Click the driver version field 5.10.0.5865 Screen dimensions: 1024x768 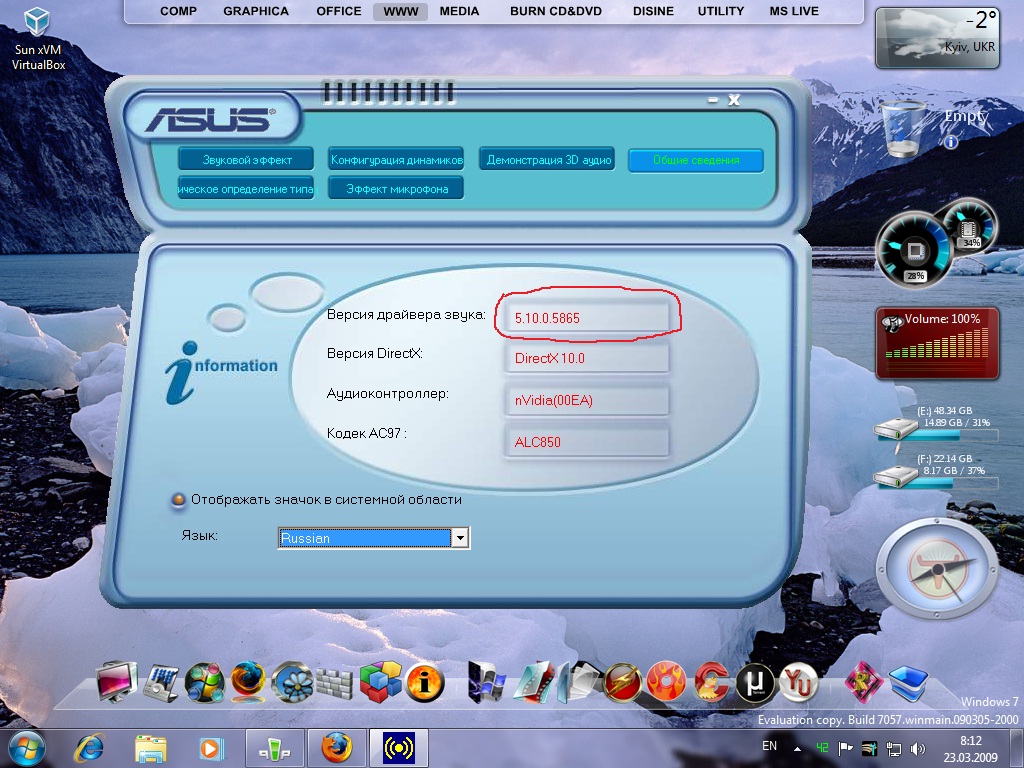click(586, 318)
